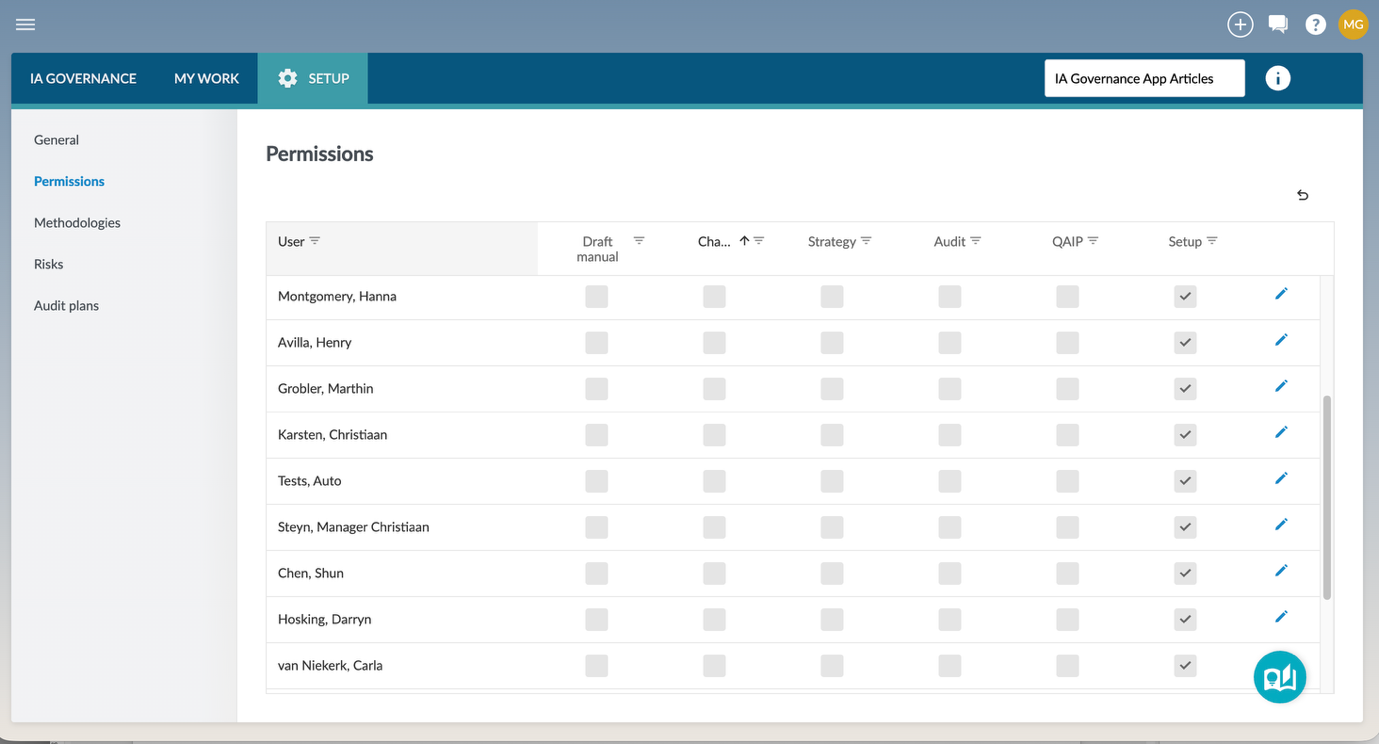Click the info icon beside app selector
1379x744 pixels.
(x=1277, y=79)
